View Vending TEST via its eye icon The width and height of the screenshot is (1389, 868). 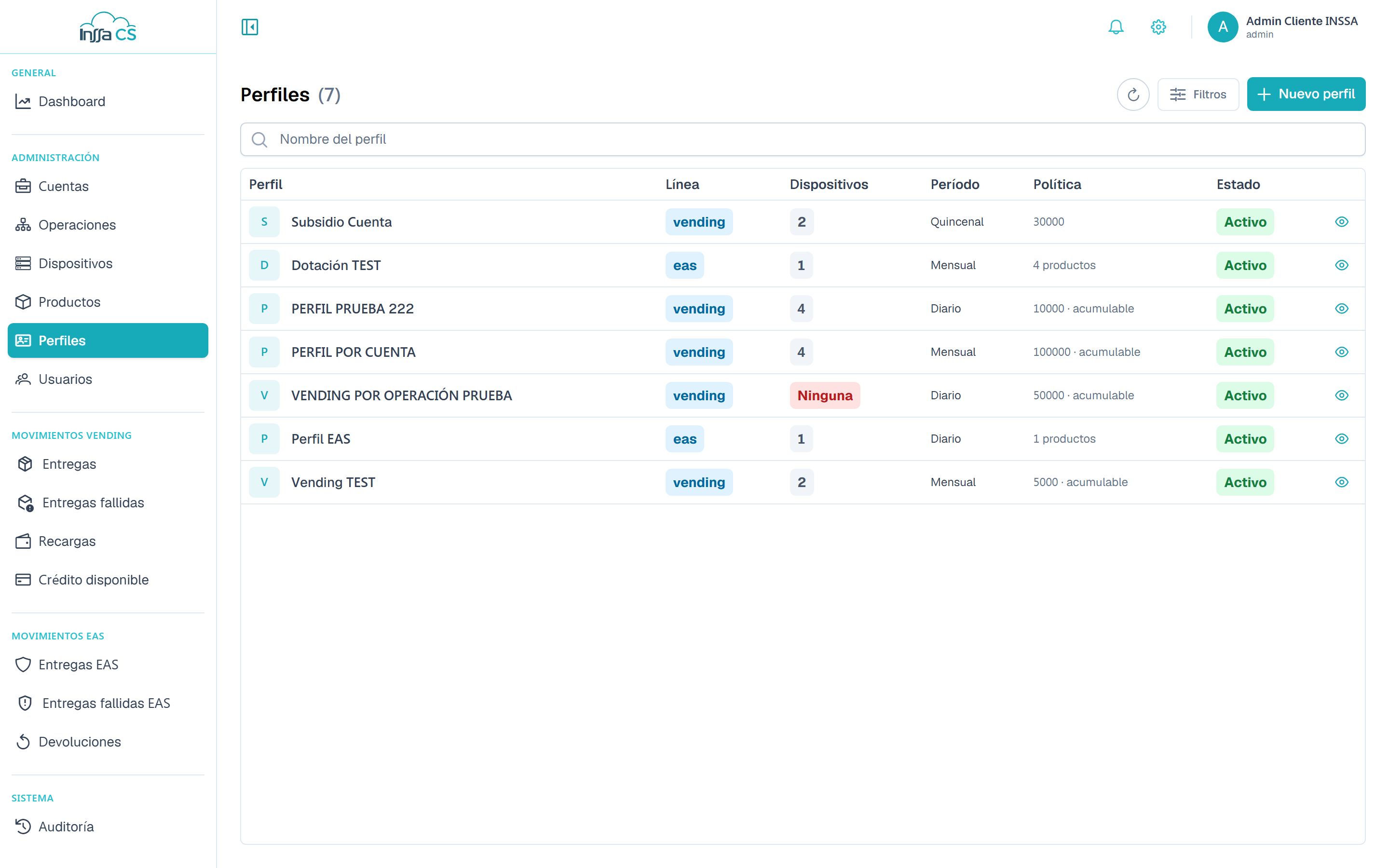point(1341,482)
